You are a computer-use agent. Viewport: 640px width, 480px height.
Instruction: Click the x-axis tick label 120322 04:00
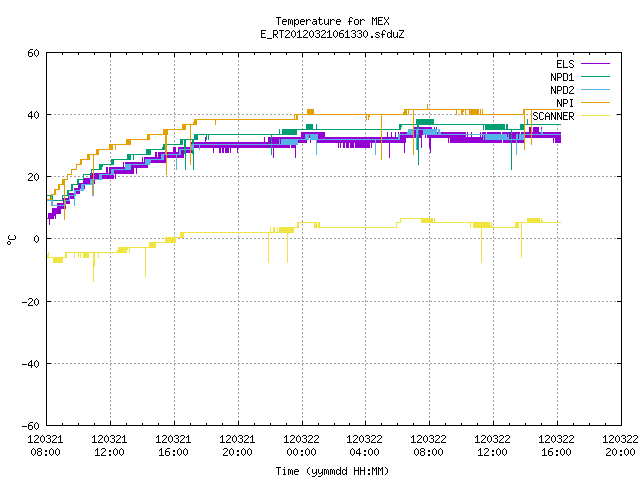point(364,446)
